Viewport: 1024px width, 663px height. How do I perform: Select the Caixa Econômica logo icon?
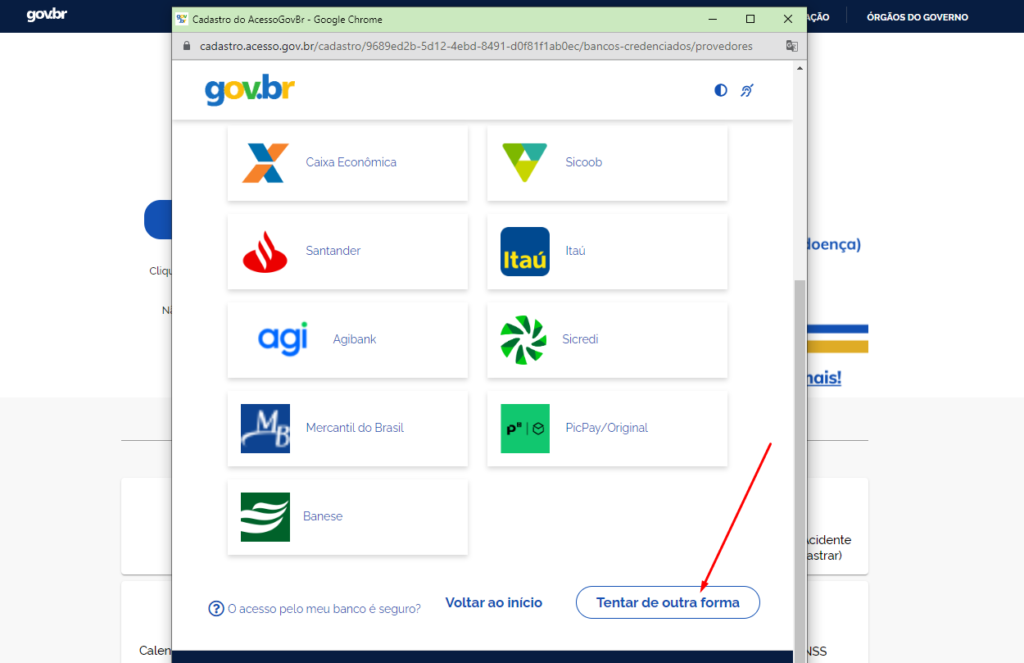tap(265, 163)
